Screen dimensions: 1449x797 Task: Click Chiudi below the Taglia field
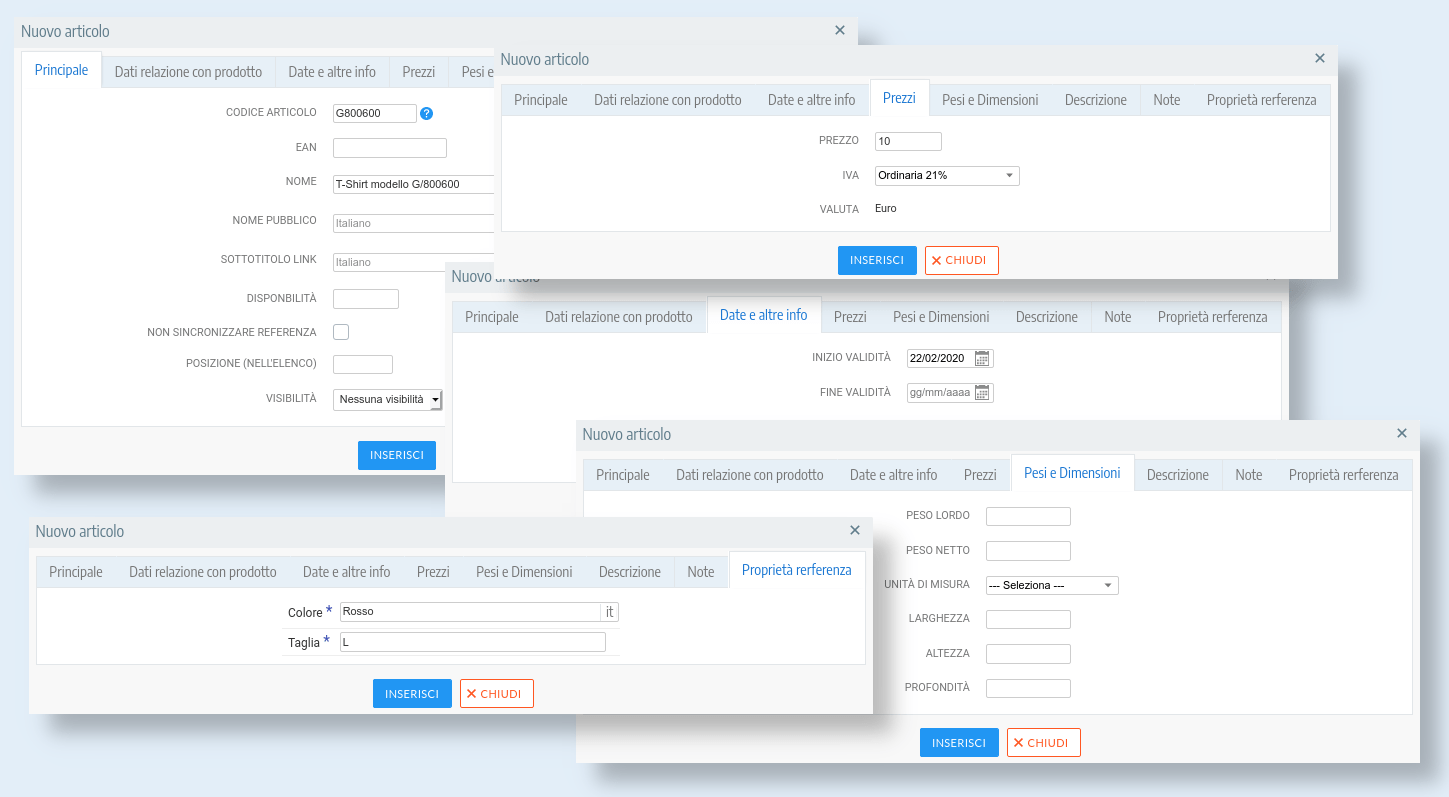click(496, 694)
